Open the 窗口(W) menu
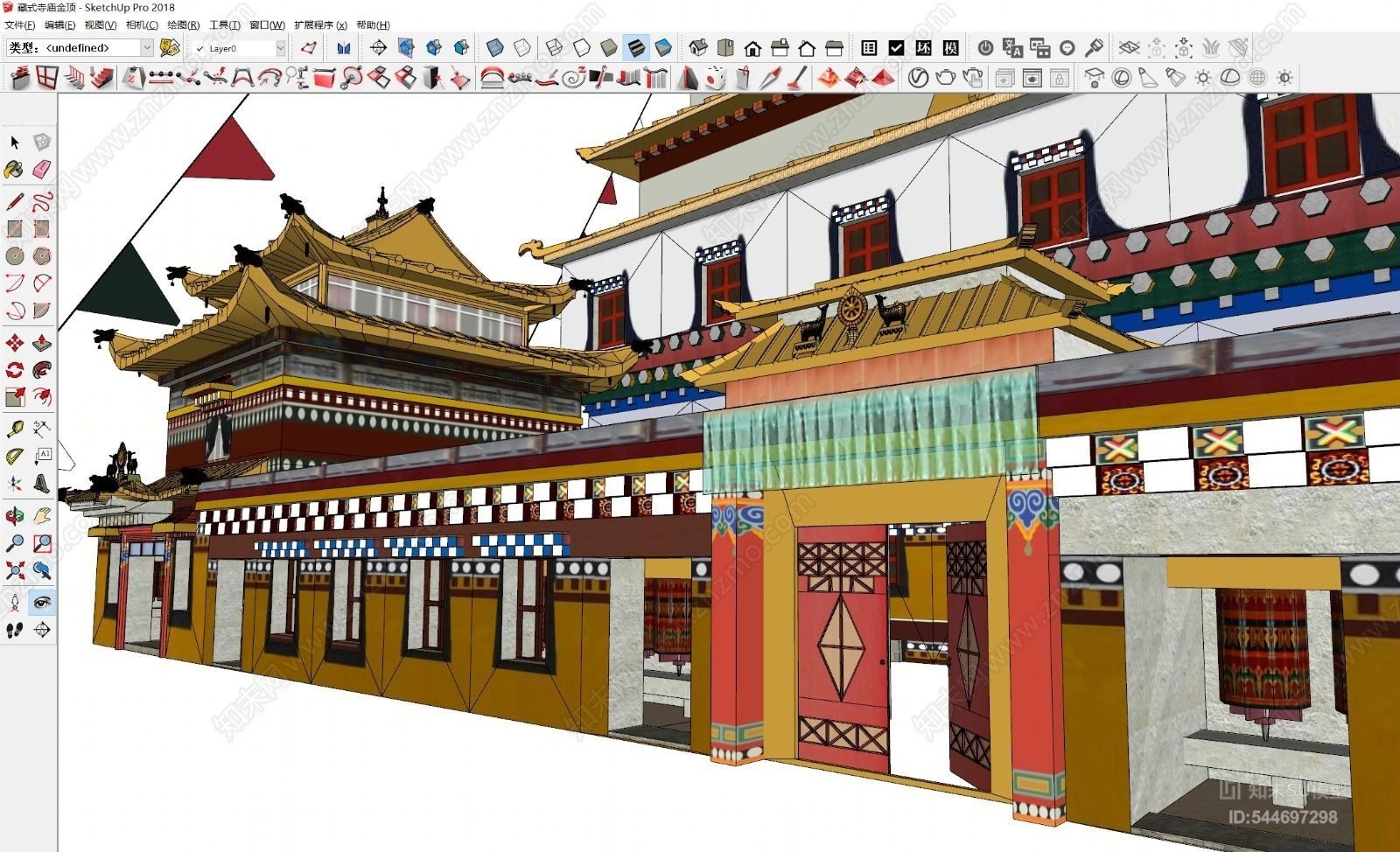Image resolution: width=1400 pixels, height=852 pixels. (x=267, y=25)
